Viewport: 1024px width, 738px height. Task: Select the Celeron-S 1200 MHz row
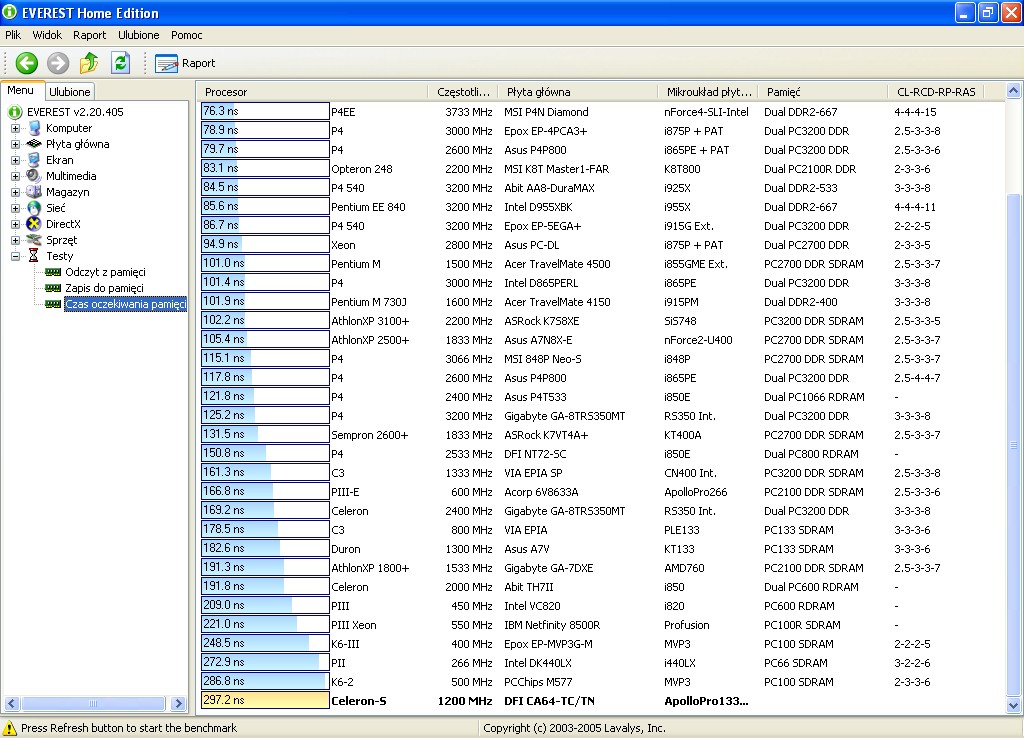(601, 701)
